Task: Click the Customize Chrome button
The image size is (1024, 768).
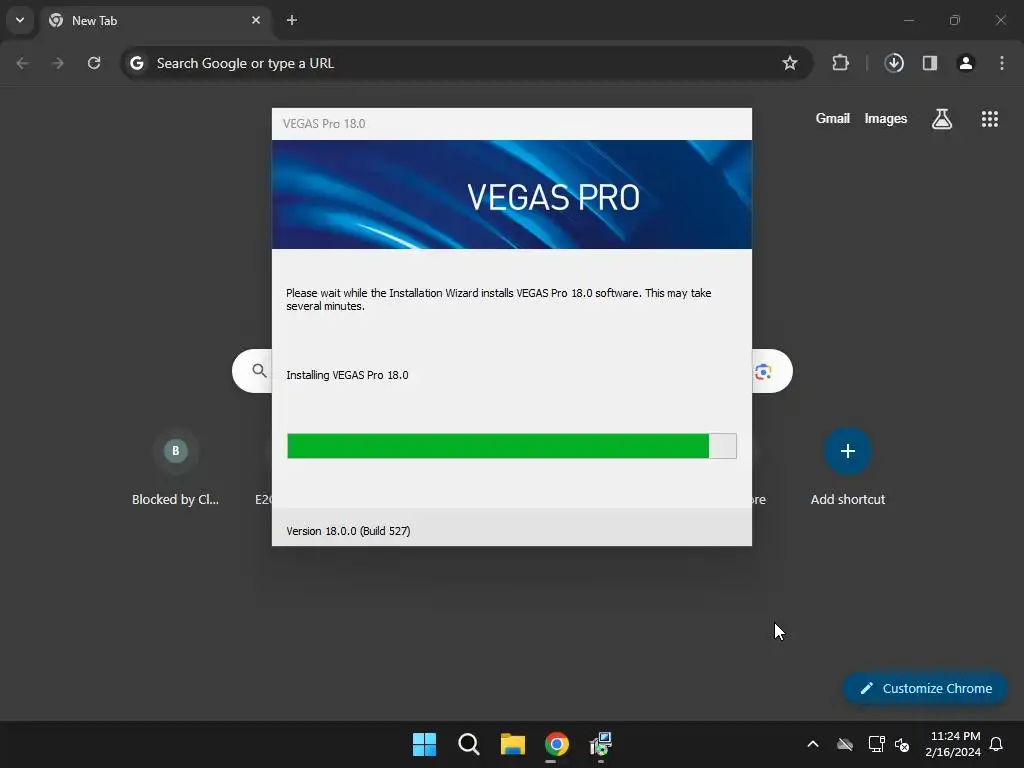Action: click(925, 688)
